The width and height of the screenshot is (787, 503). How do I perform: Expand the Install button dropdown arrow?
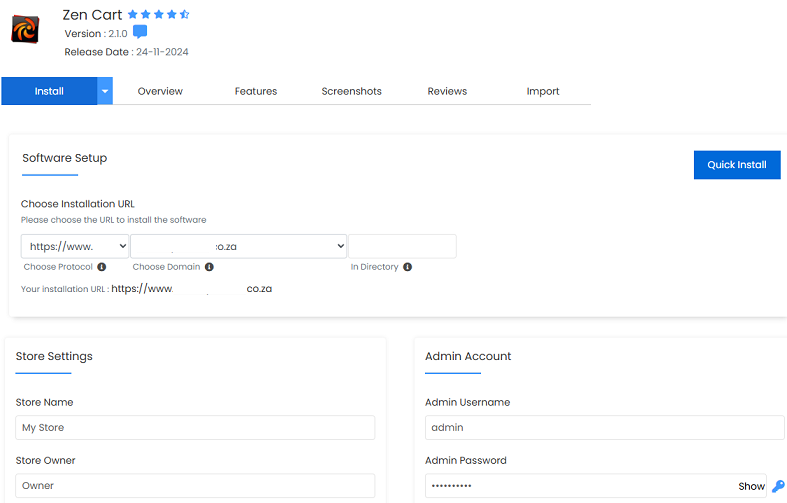[x=105, y=91]
